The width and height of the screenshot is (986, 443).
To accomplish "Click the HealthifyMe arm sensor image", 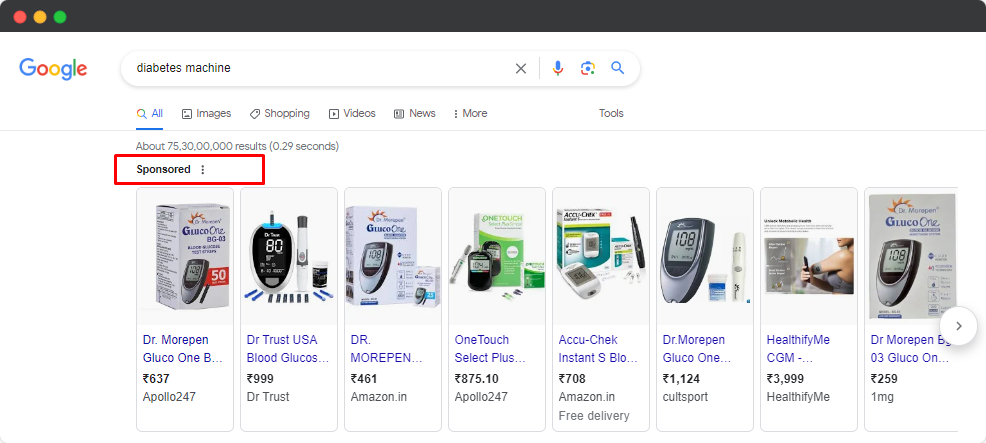I will [809, 256].
